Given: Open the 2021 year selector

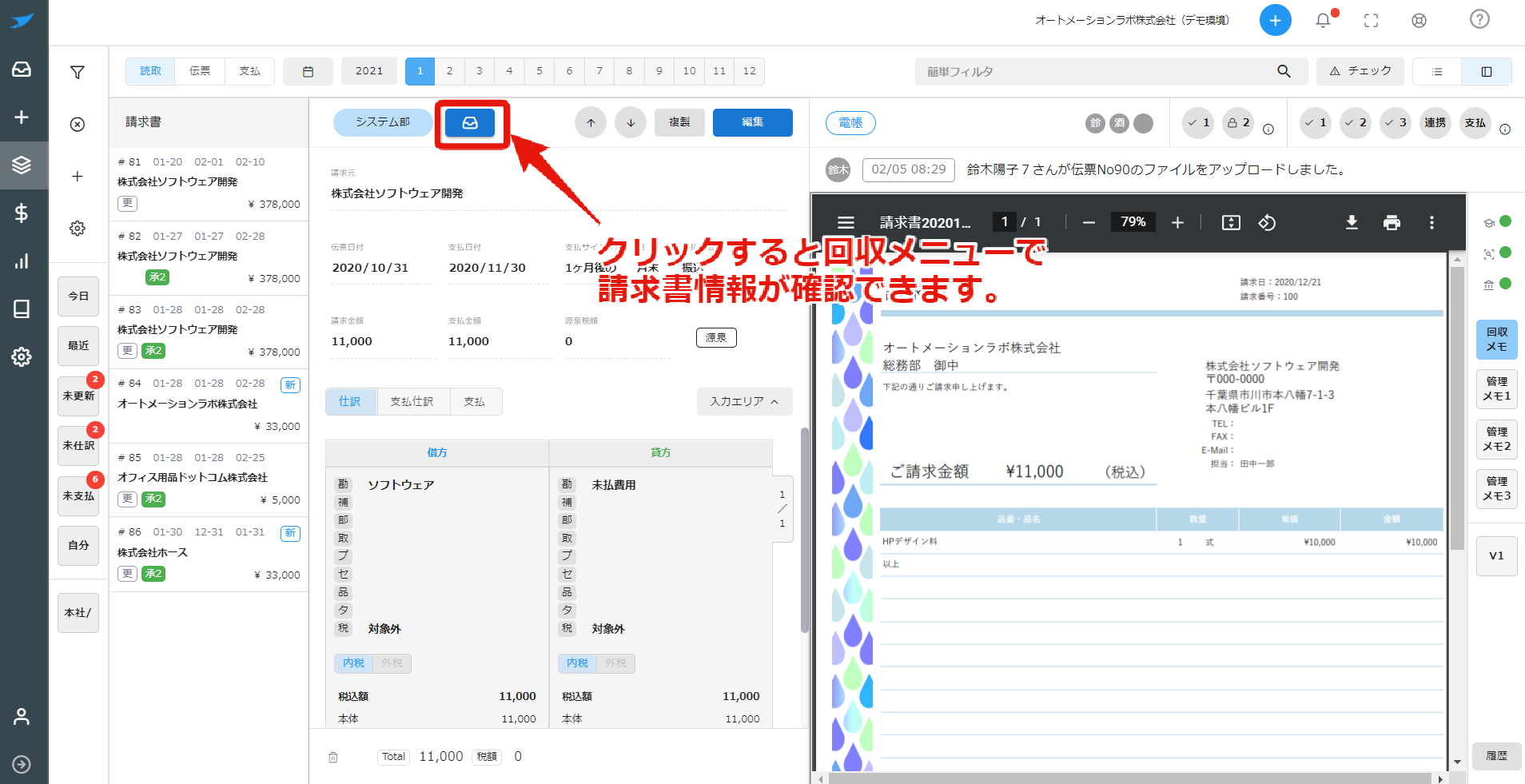Looking at the screenshot, I should tap(368, 71).
